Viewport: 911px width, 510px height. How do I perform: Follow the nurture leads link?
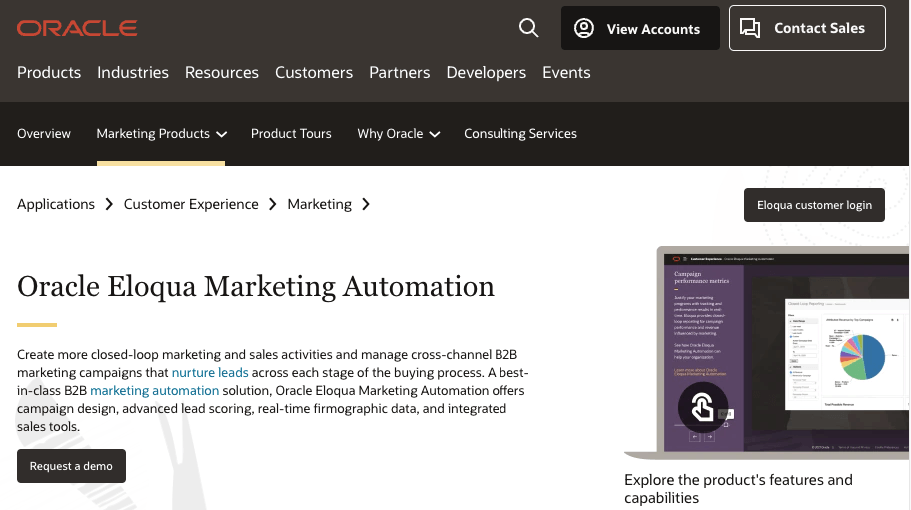210,372
